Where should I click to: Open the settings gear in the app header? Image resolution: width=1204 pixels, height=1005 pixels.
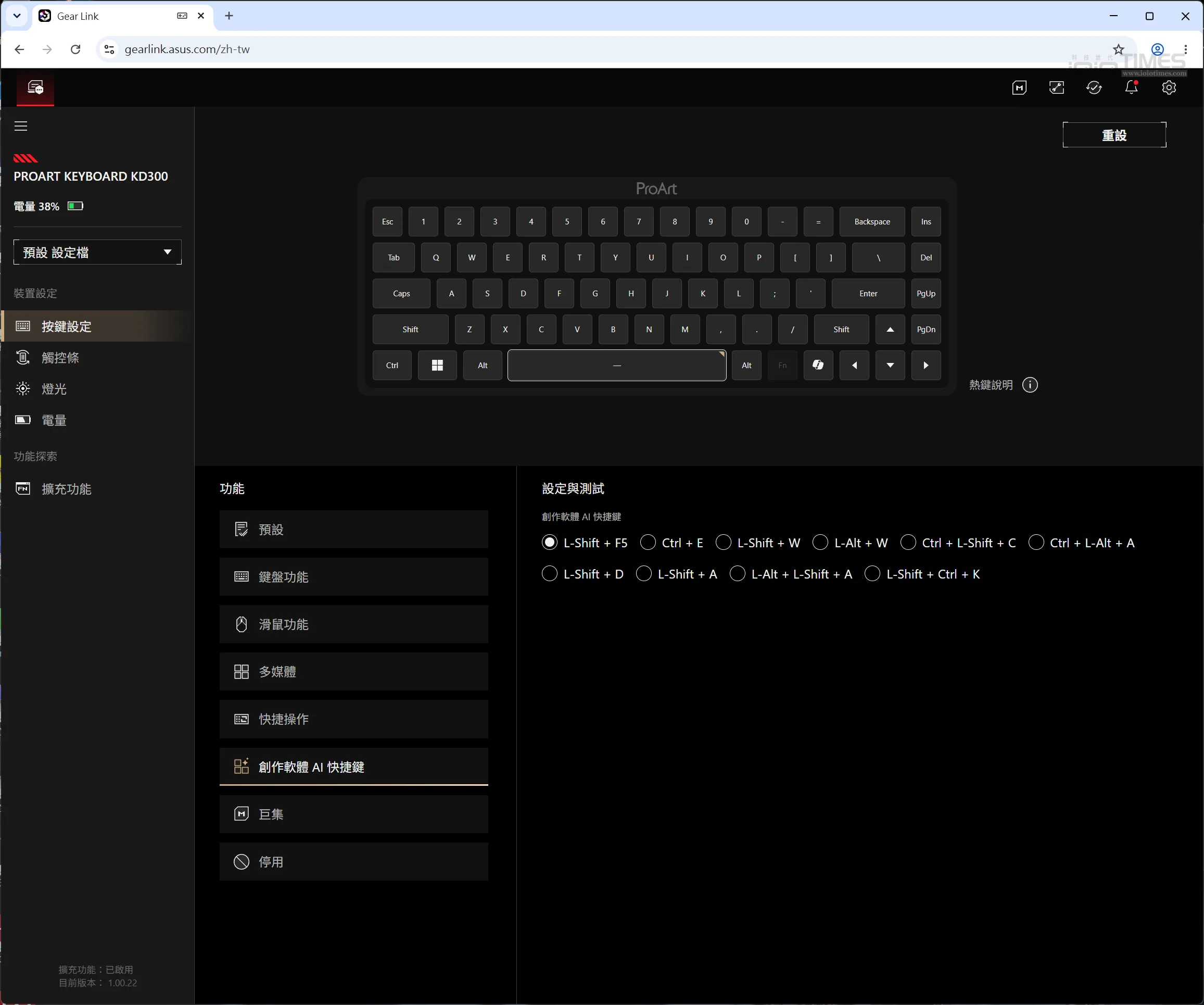pos(1169,88)
